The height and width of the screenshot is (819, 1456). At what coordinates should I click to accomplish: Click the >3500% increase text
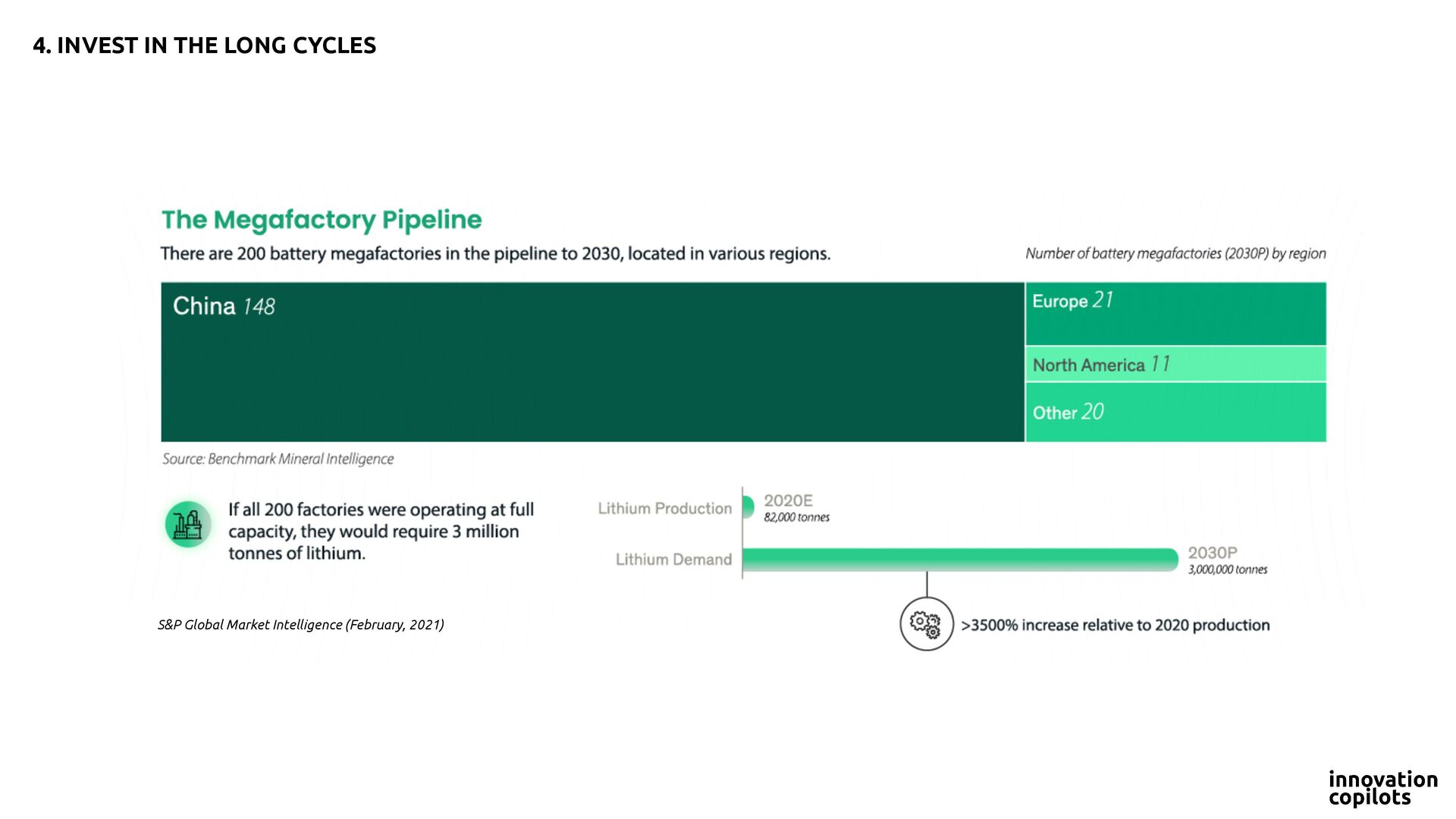1115,625
